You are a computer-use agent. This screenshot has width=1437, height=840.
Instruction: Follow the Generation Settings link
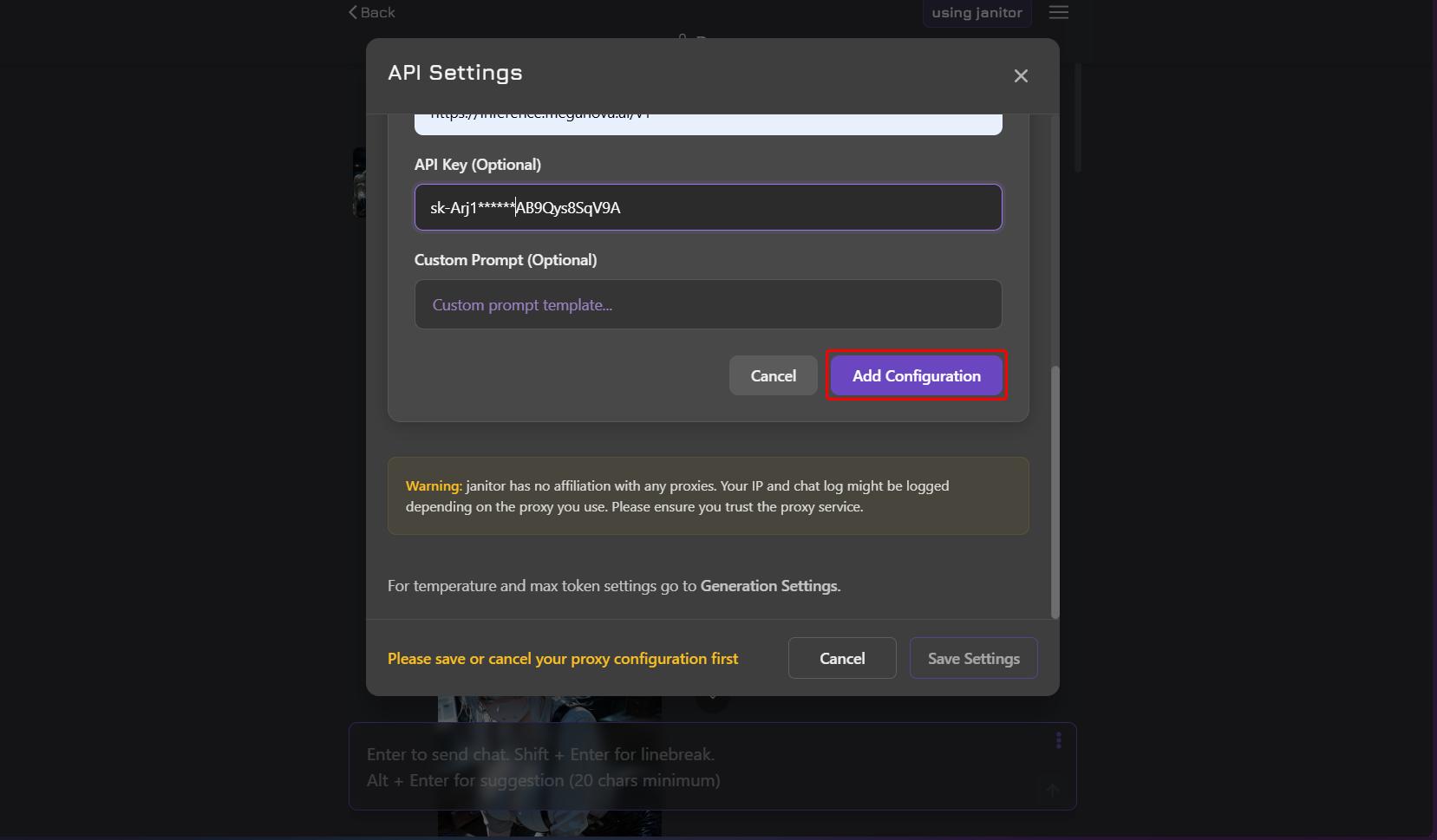[769, 586]
